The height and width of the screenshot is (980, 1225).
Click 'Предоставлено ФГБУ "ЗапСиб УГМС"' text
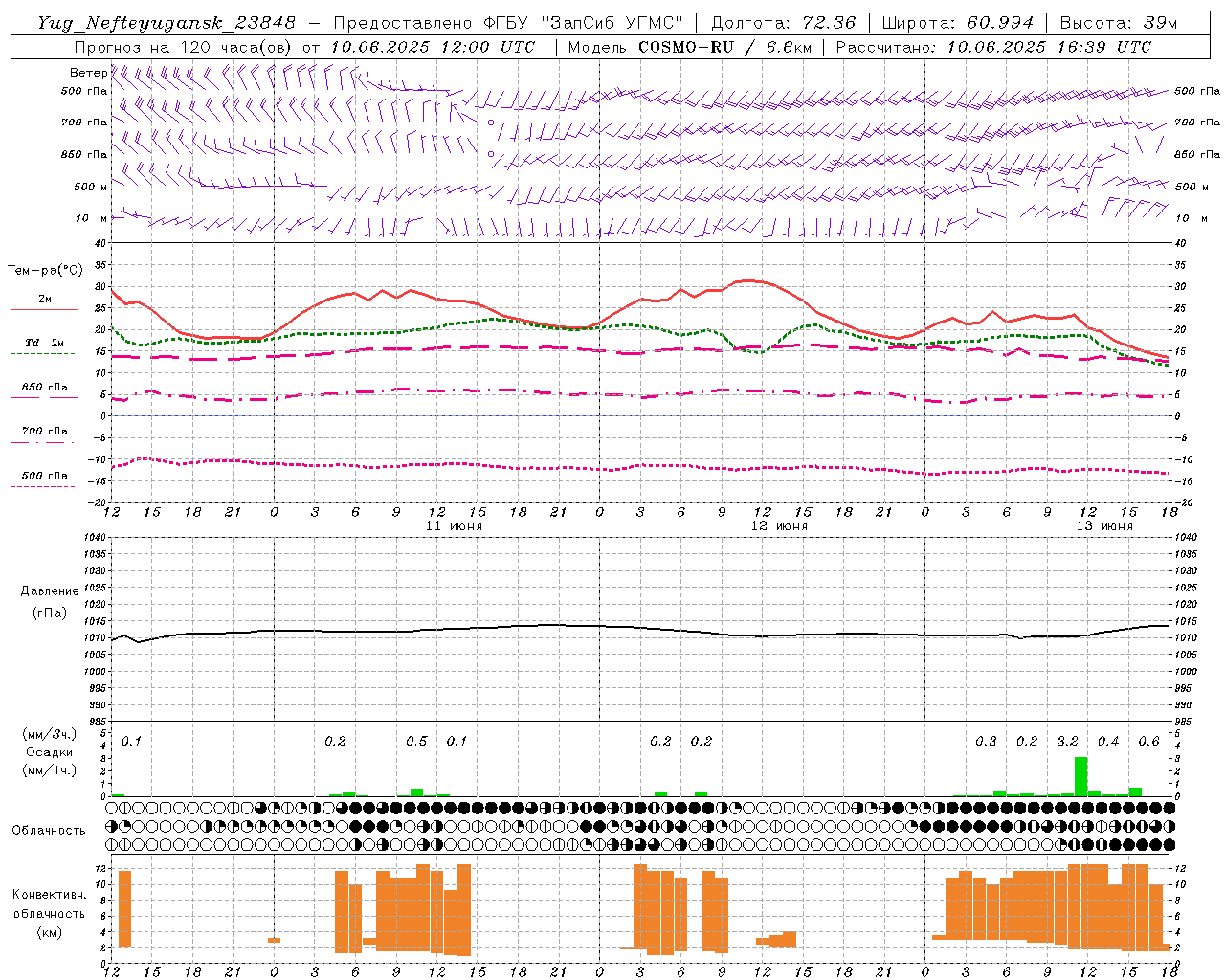[508, 23]
